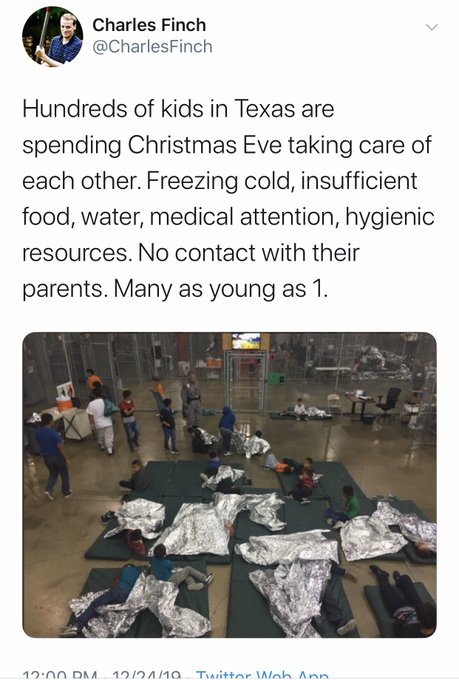Click the word "hygienic" in the tweet
This screenshot has height=680, width=459.
pos(390,217)
